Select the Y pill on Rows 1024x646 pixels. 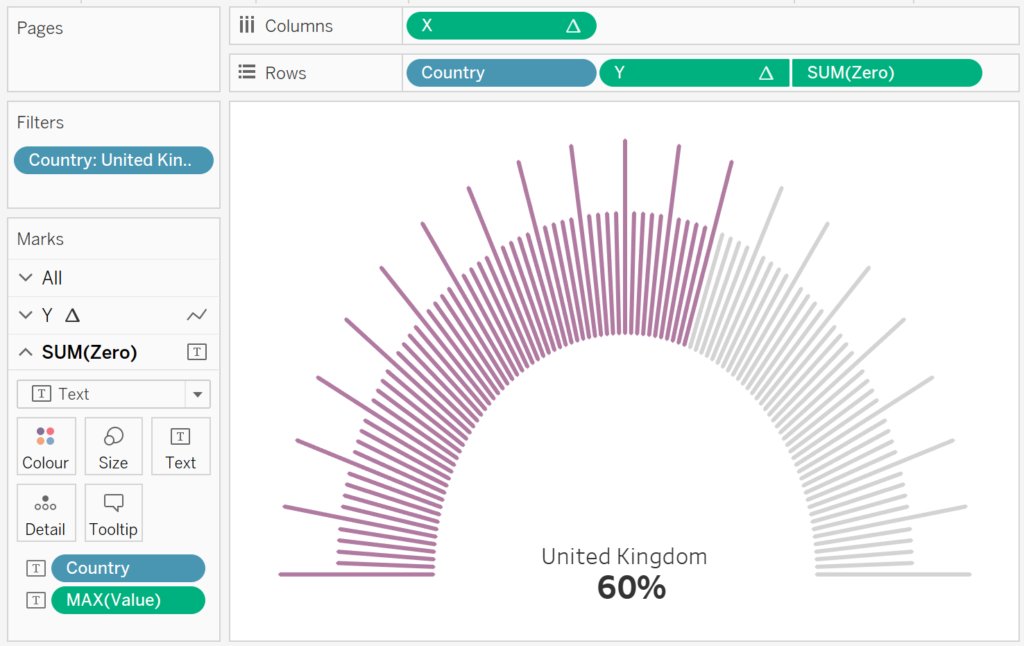pyautogui.click(x=694, y=73)
